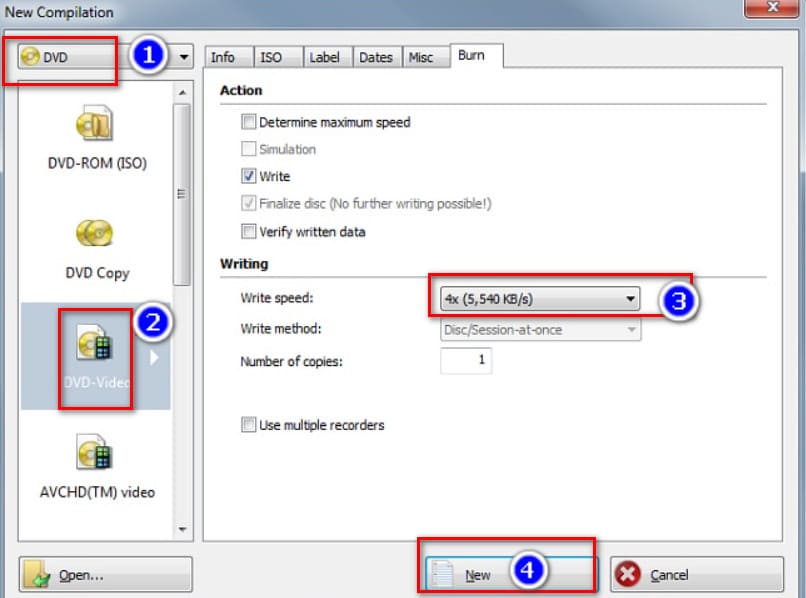The width and height of the screenshot is (806, 598).
Task: Choose the DVD Copy compilation icon
Action: point(95,234)
